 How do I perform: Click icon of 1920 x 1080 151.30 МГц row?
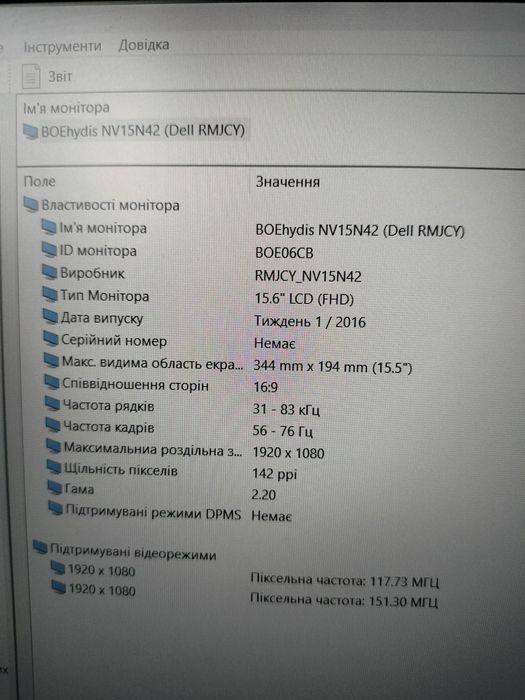point(59,587)
